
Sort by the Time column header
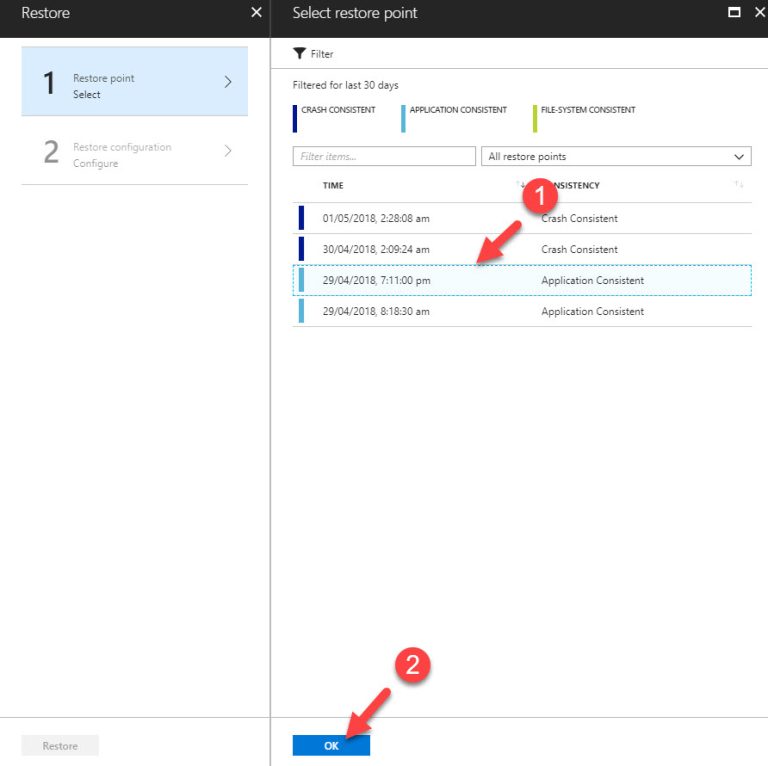click(333, 185)
